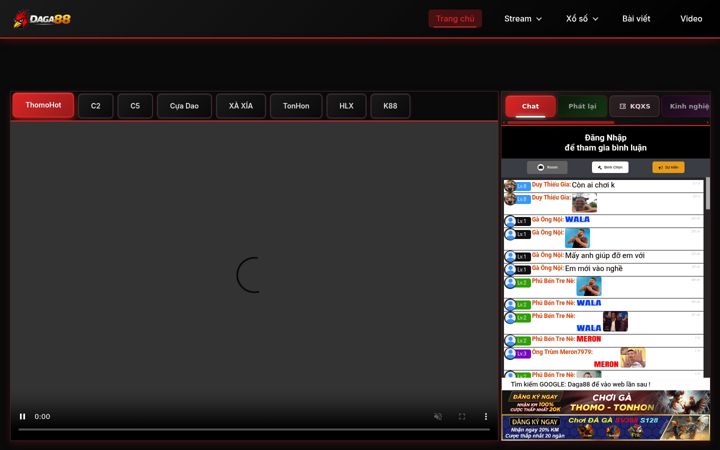Select message 'Em mới vào nghề'
The height and width of the screenshot is (450, 720).
[x=594, y=269]
